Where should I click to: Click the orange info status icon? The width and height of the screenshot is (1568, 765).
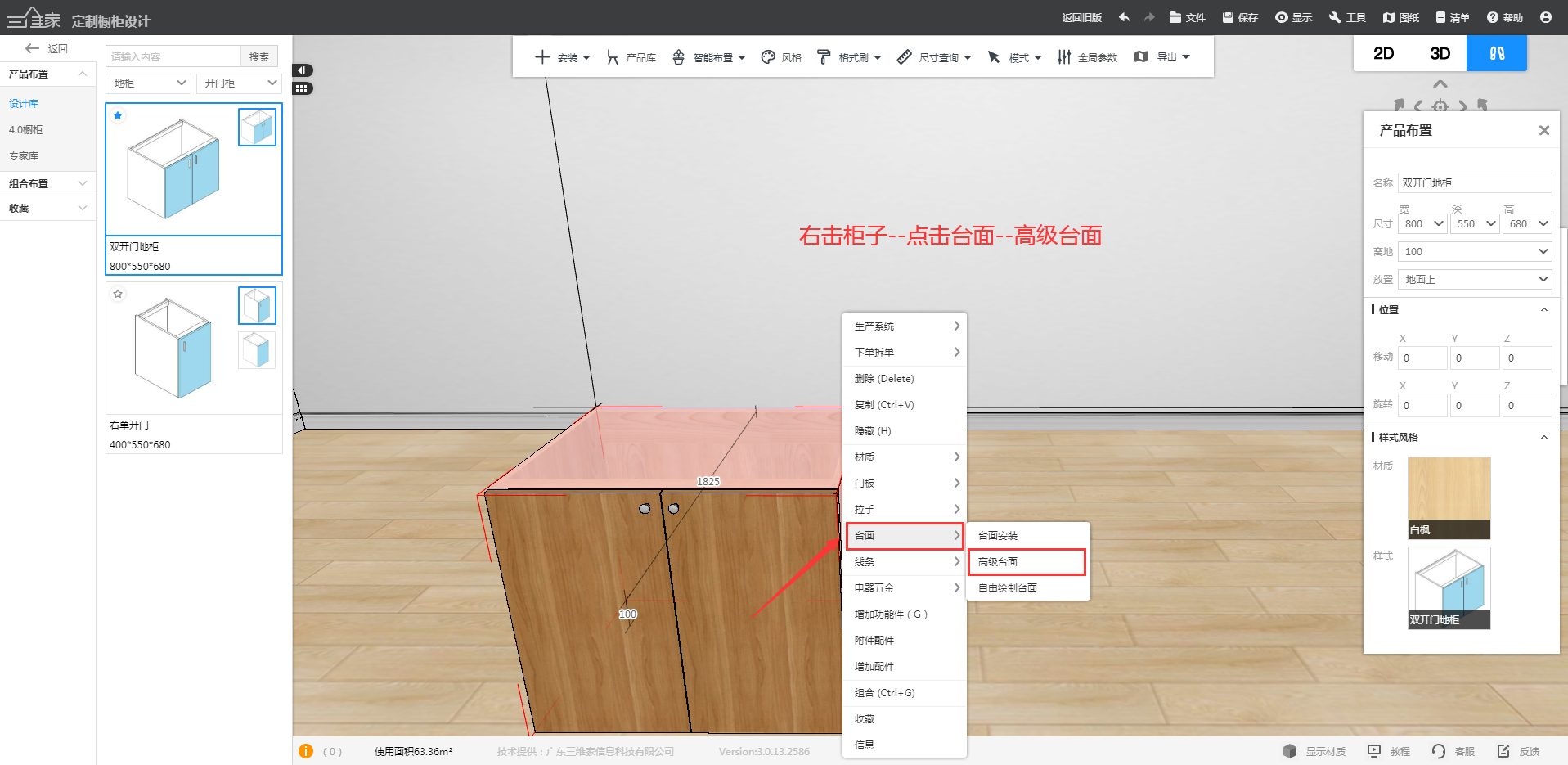click(306, 751)
